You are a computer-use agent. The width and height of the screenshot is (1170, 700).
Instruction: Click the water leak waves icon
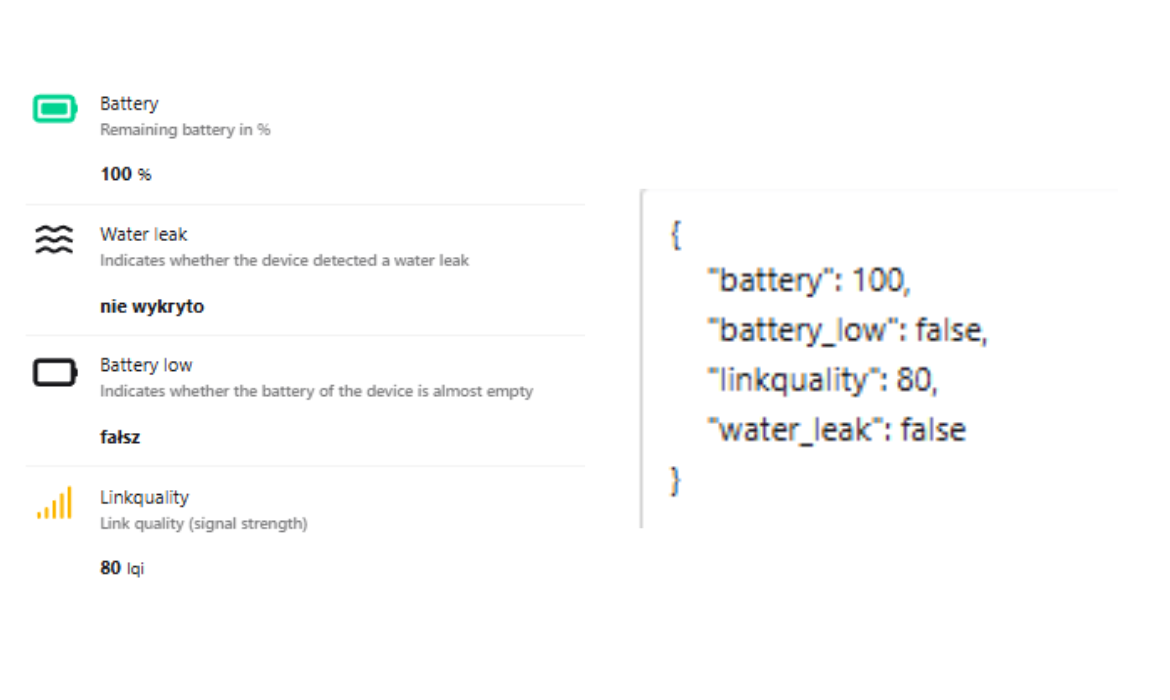(54, 240)
